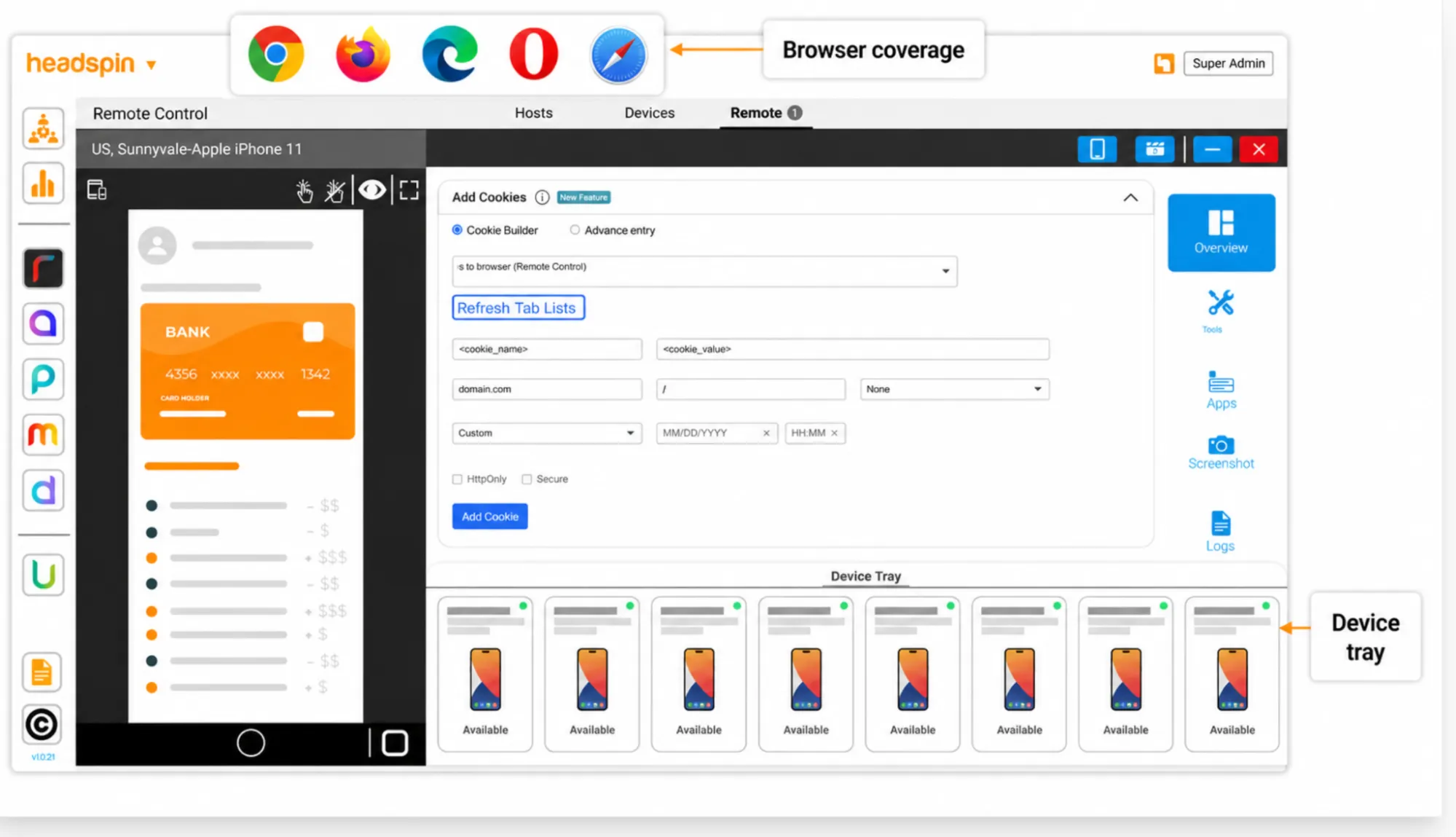
Task: Select the Firefox browser icon
Action: click(x=363, y=54)
